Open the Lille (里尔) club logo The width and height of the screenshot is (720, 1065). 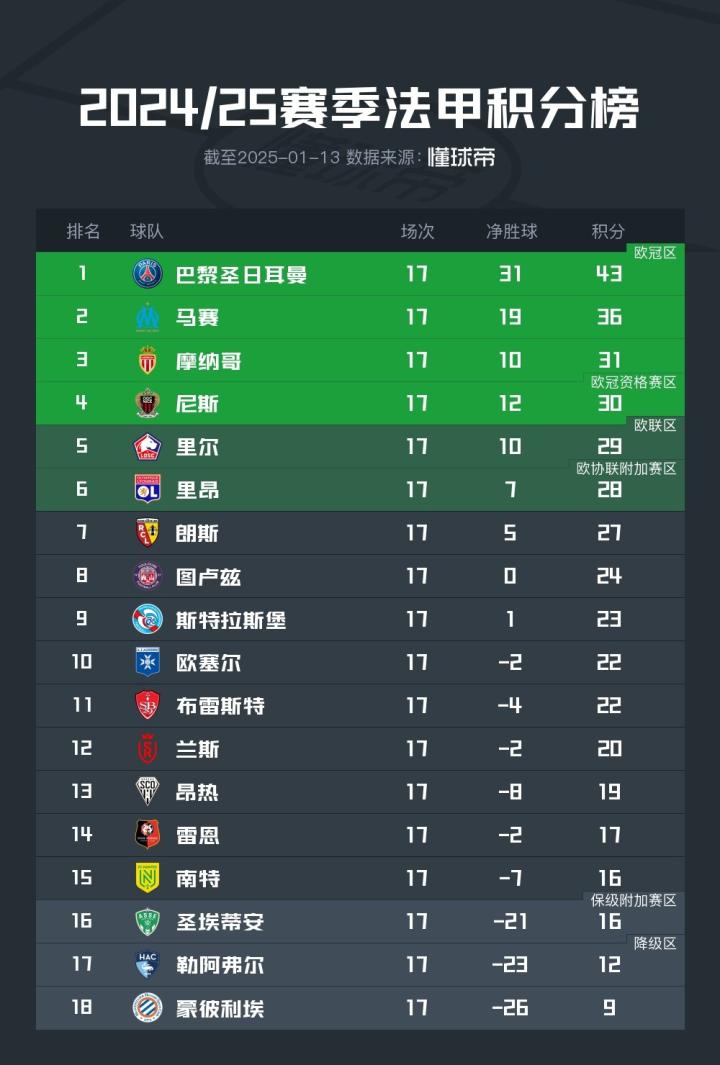coord(148,447)
